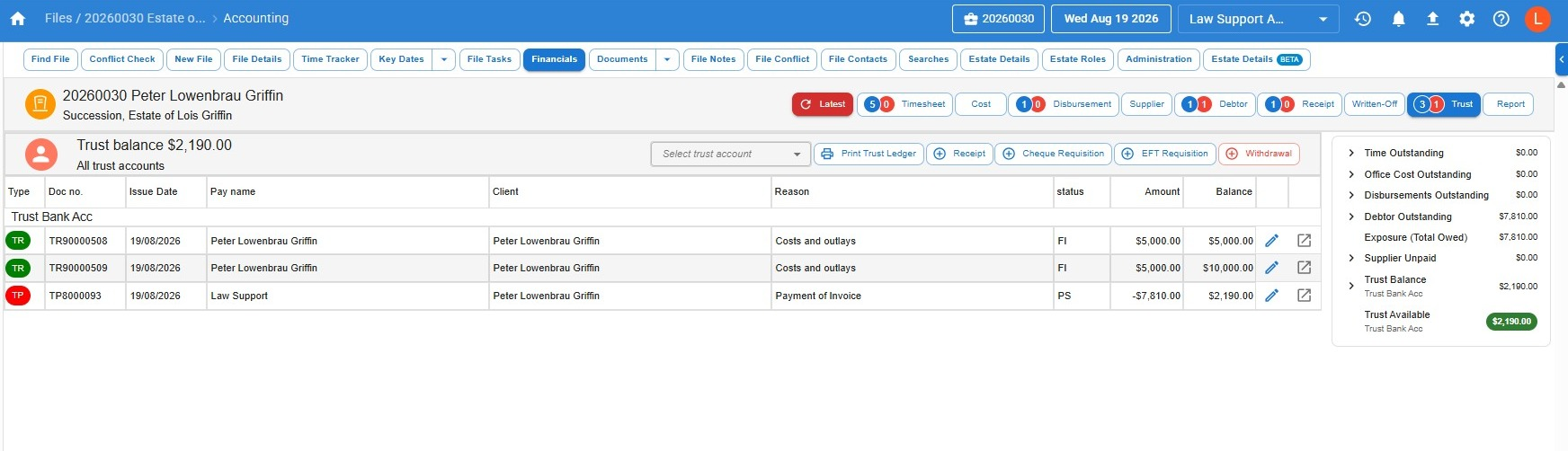1568x451 pixels.
Task: Expand Supplier Unpaid row
Action: point(1350,258)
